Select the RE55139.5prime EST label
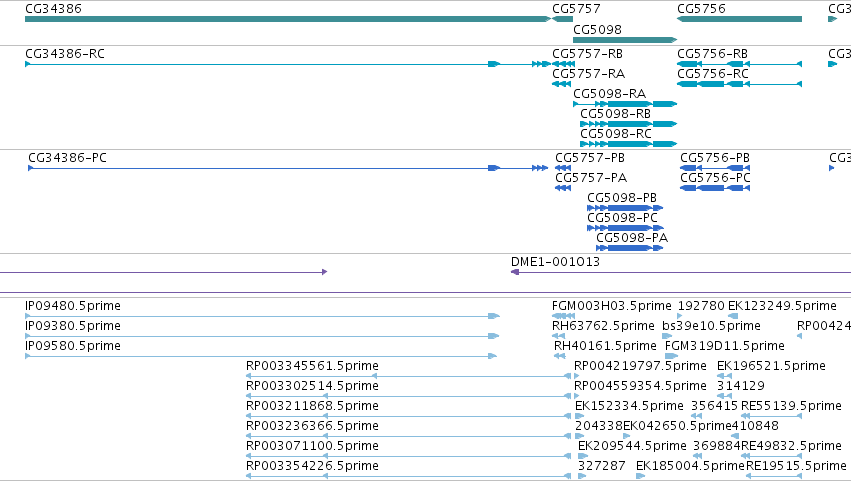The width and height of the screenshot is (851, 481). 791,407
